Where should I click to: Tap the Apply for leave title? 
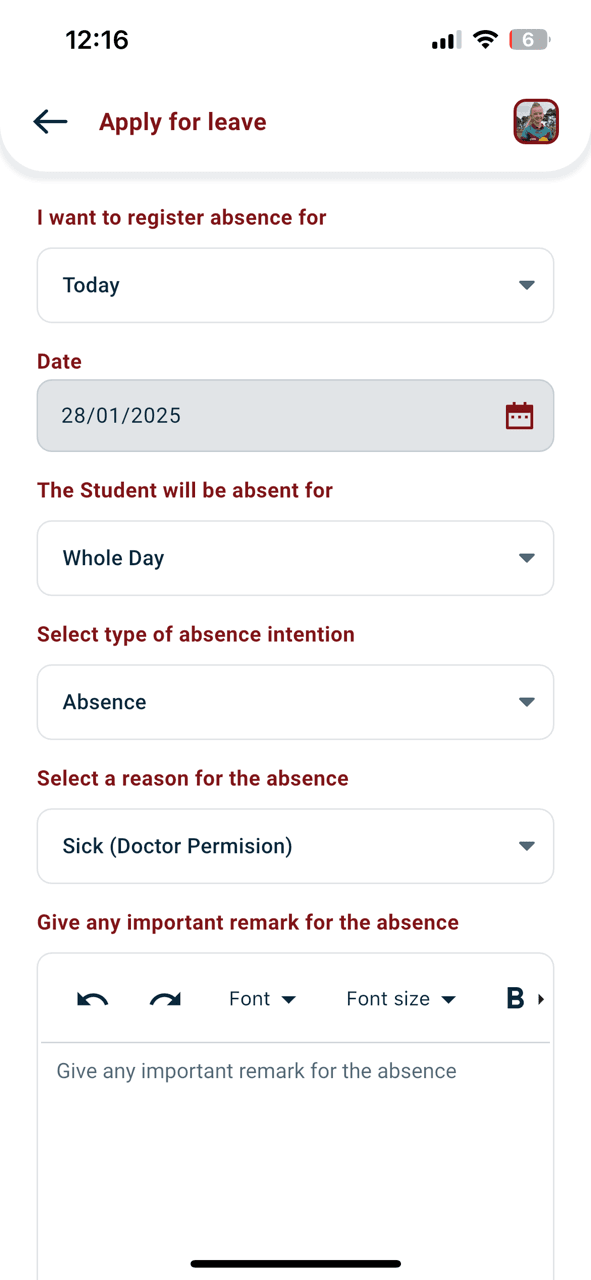(x=183, y=122)
